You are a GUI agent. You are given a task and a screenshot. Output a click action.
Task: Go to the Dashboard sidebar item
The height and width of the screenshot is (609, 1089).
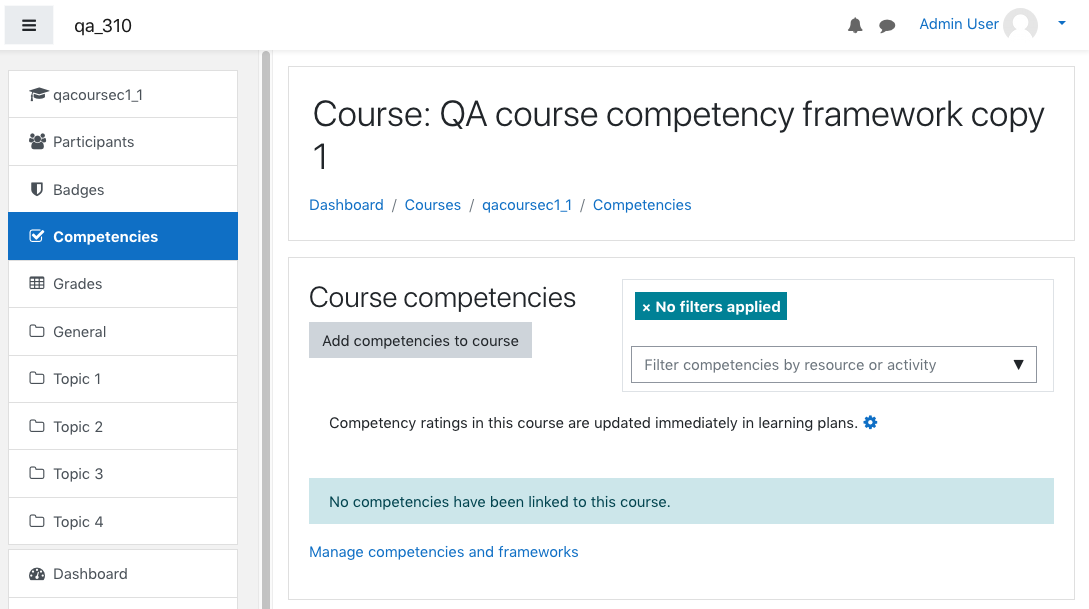(x=123, y=574)
